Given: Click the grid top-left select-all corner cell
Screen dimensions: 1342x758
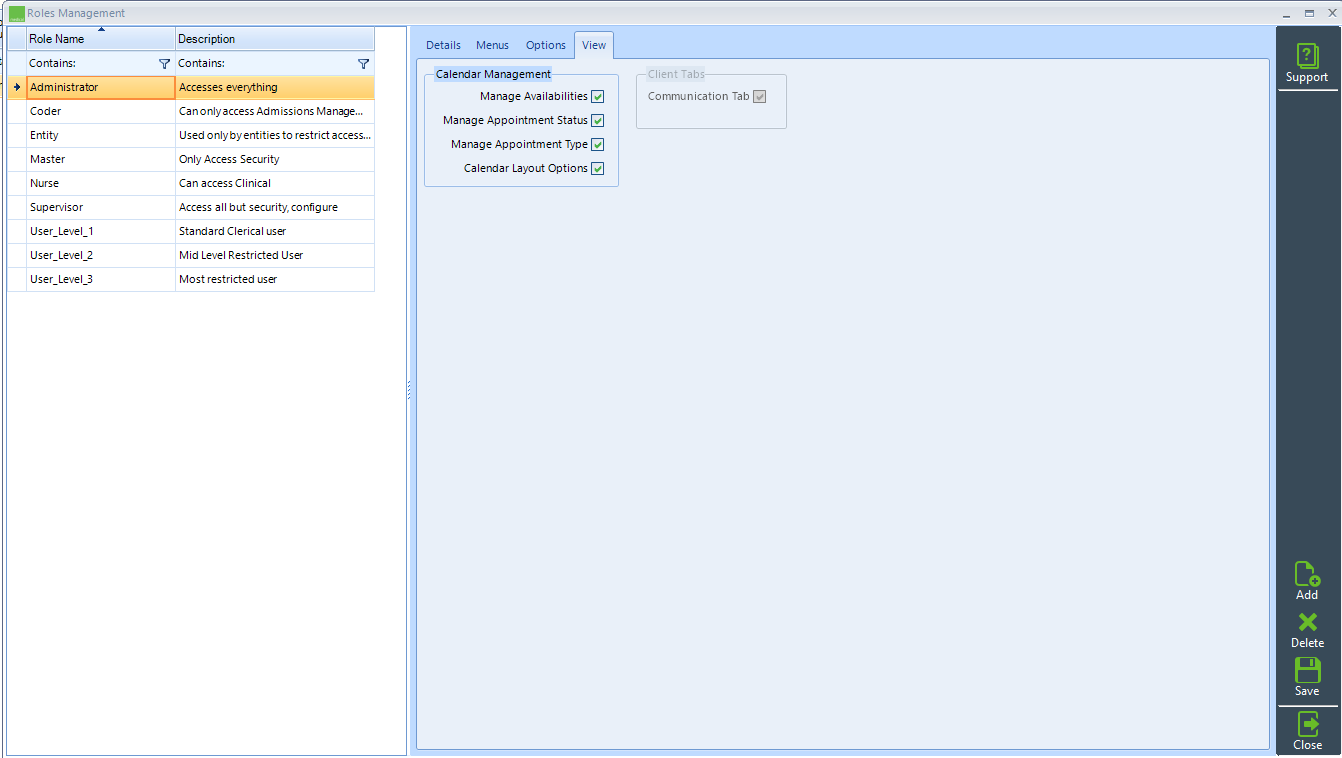Looking at the screenshot, I should tap(17, 39).
